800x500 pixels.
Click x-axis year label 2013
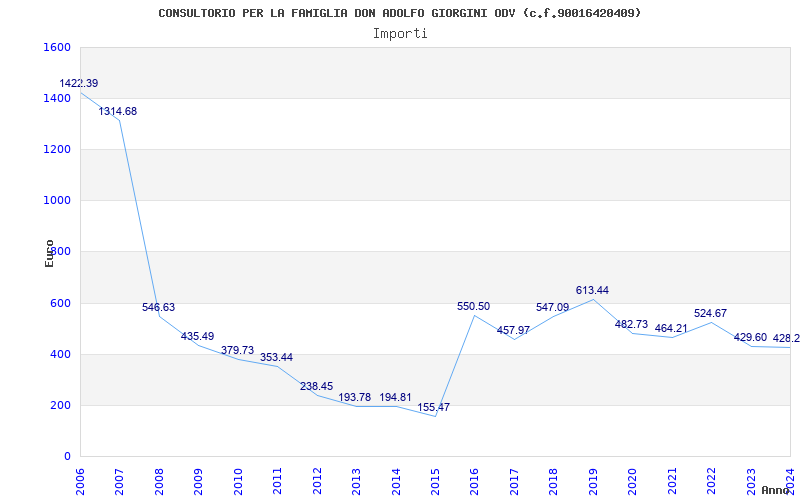click(x=356, y=482)
